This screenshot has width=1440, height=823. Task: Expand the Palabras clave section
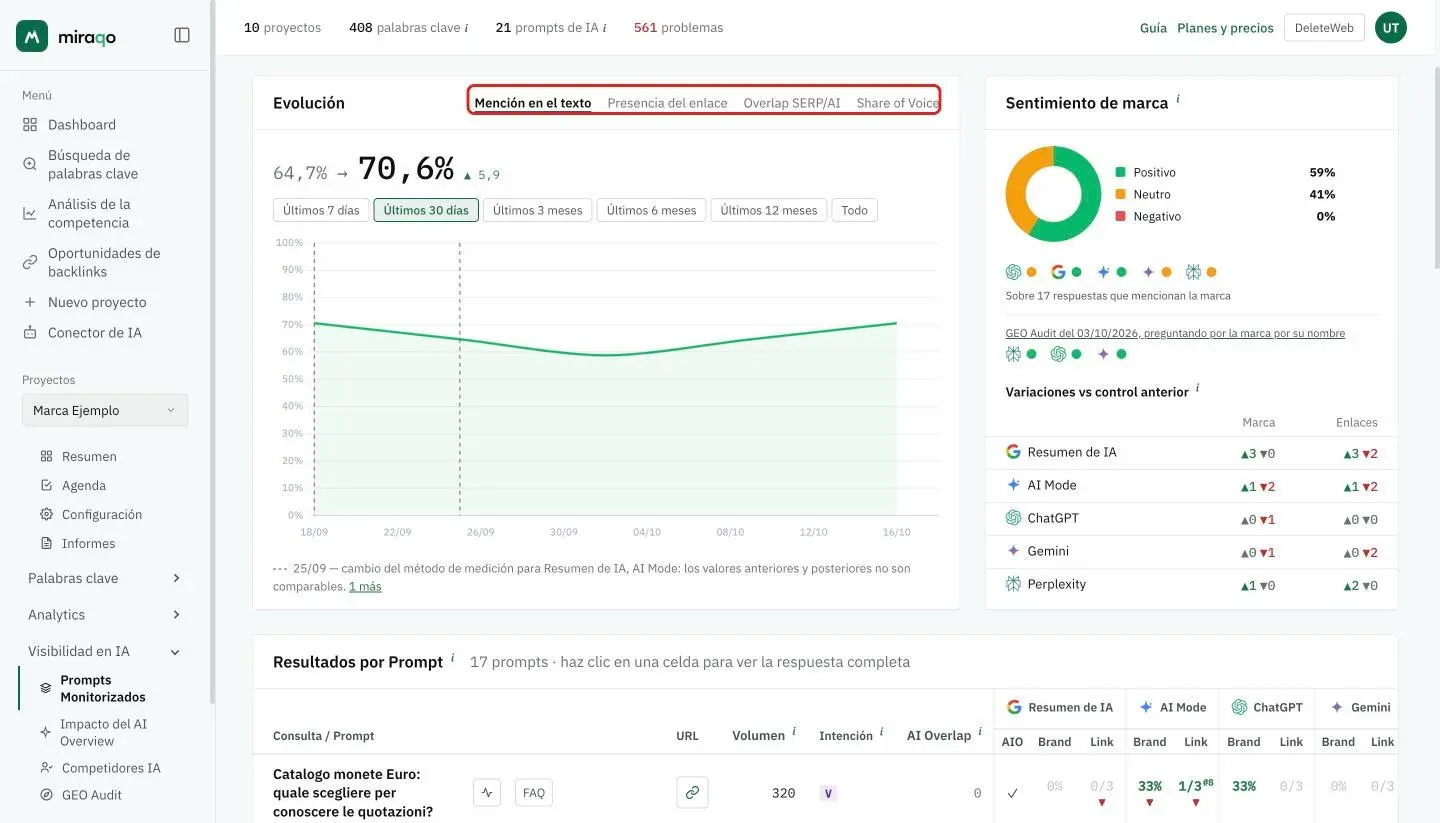point(105,578)
